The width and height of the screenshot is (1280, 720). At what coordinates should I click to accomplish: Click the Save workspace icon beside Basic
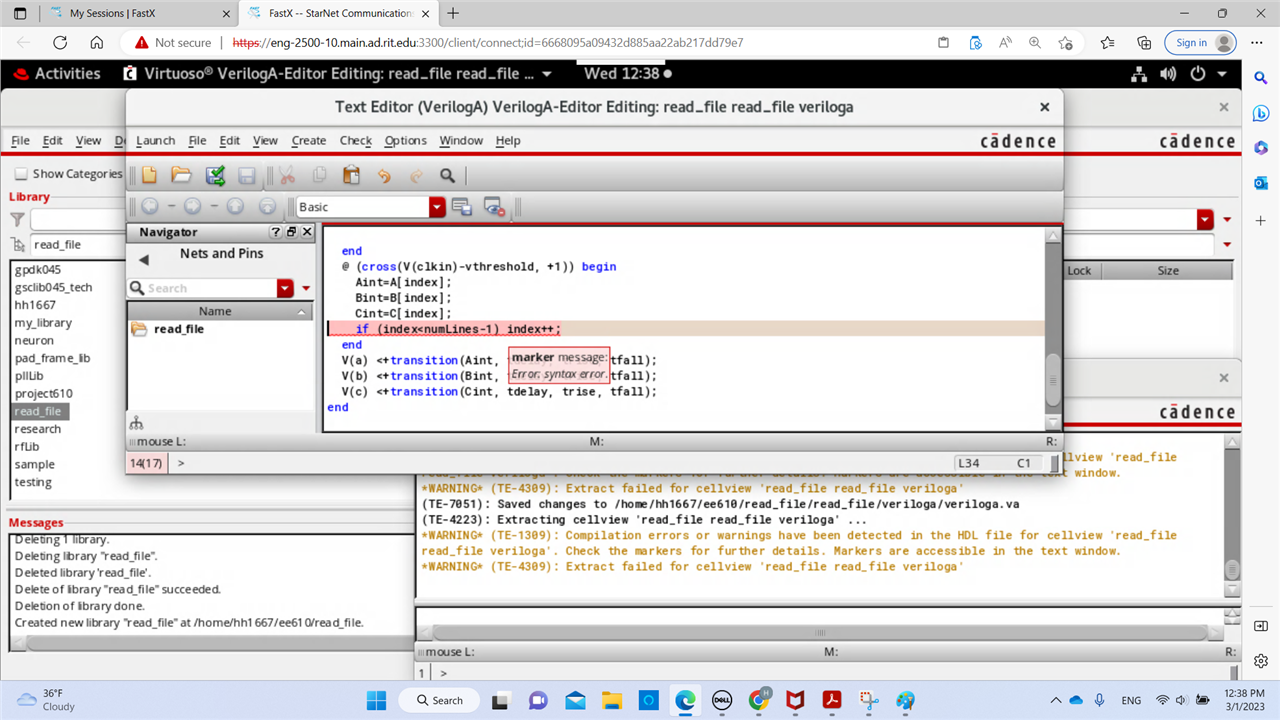[x=461, y=206]
